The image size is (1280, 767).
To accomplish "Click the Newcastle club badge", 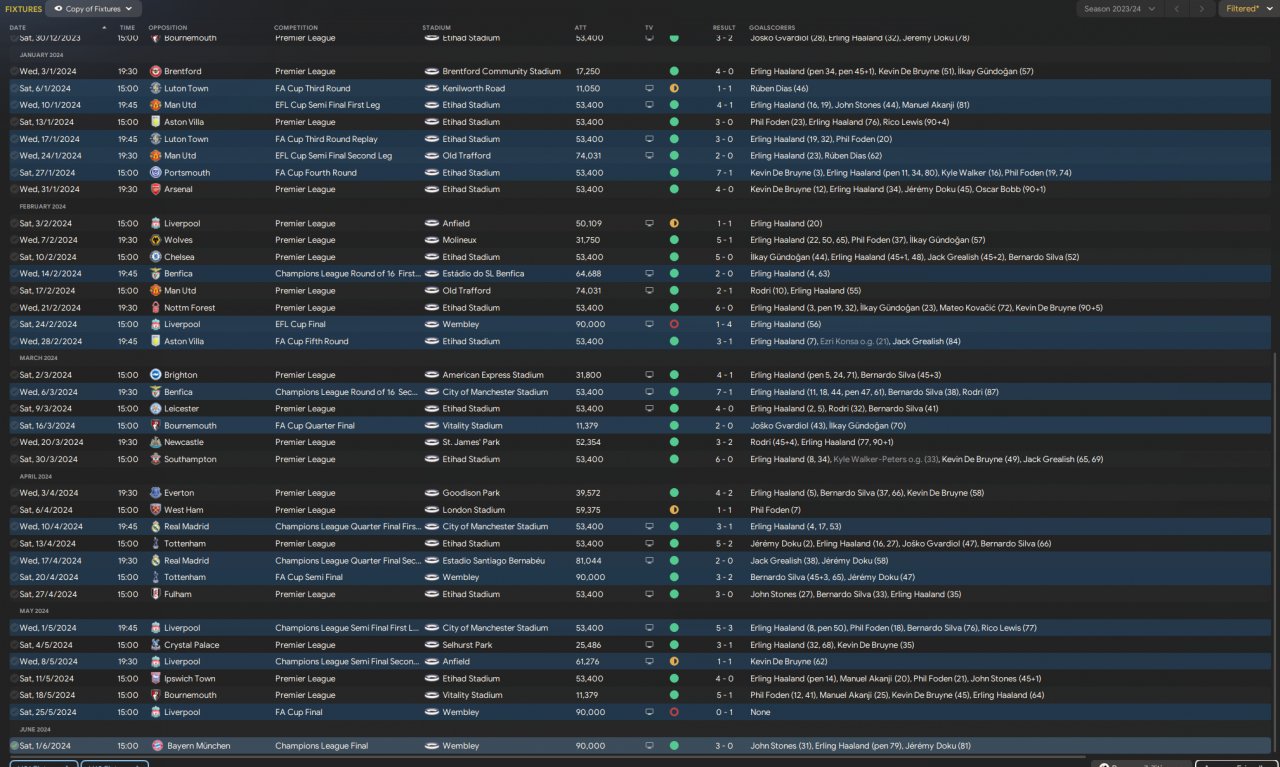I will click(x=155, y=442).
